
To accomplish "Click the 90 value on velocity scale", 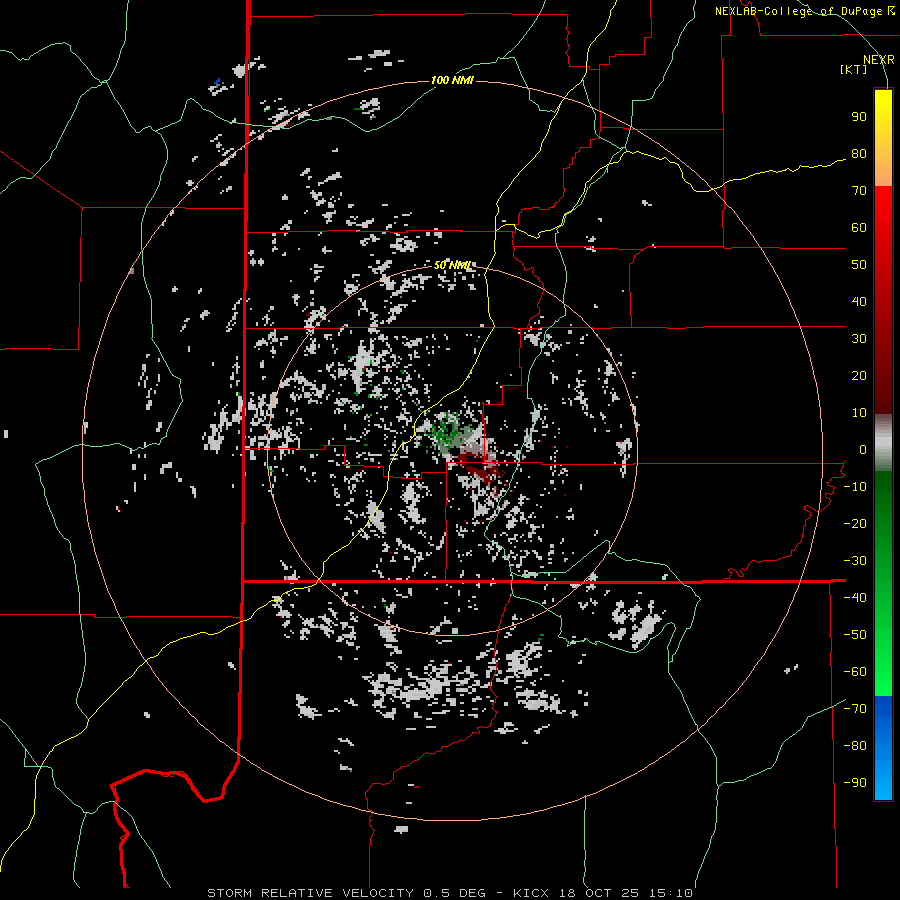I will 859,117.
